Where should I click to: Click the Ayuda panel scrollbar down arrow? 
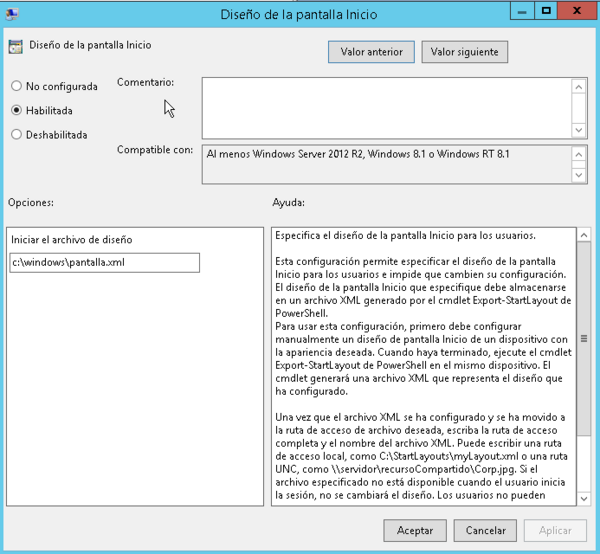[x=584, y=500]
